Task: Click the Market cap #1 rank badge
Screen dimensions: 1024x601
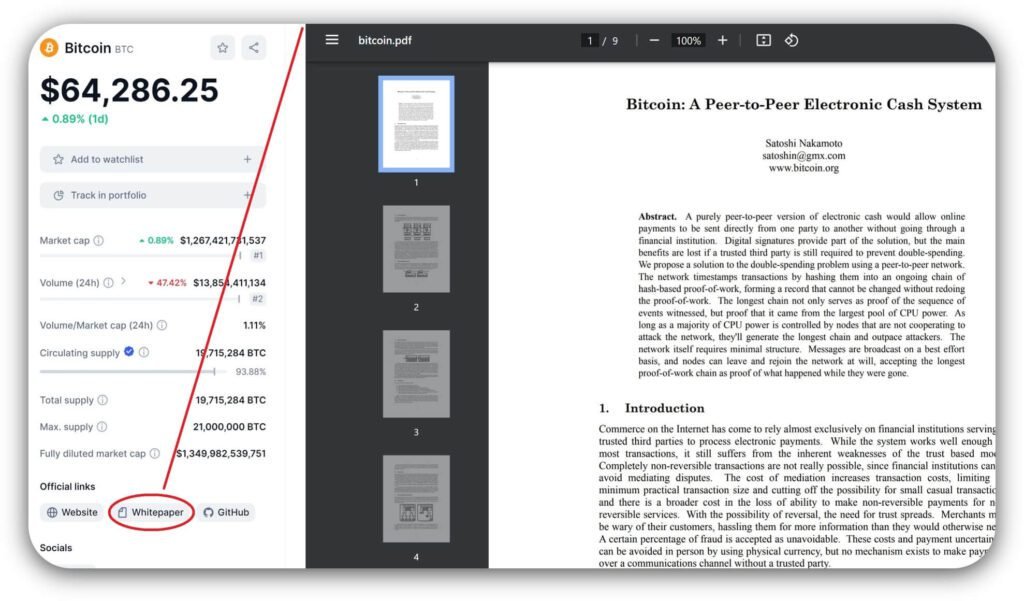Action: click(x=258, y=255)
